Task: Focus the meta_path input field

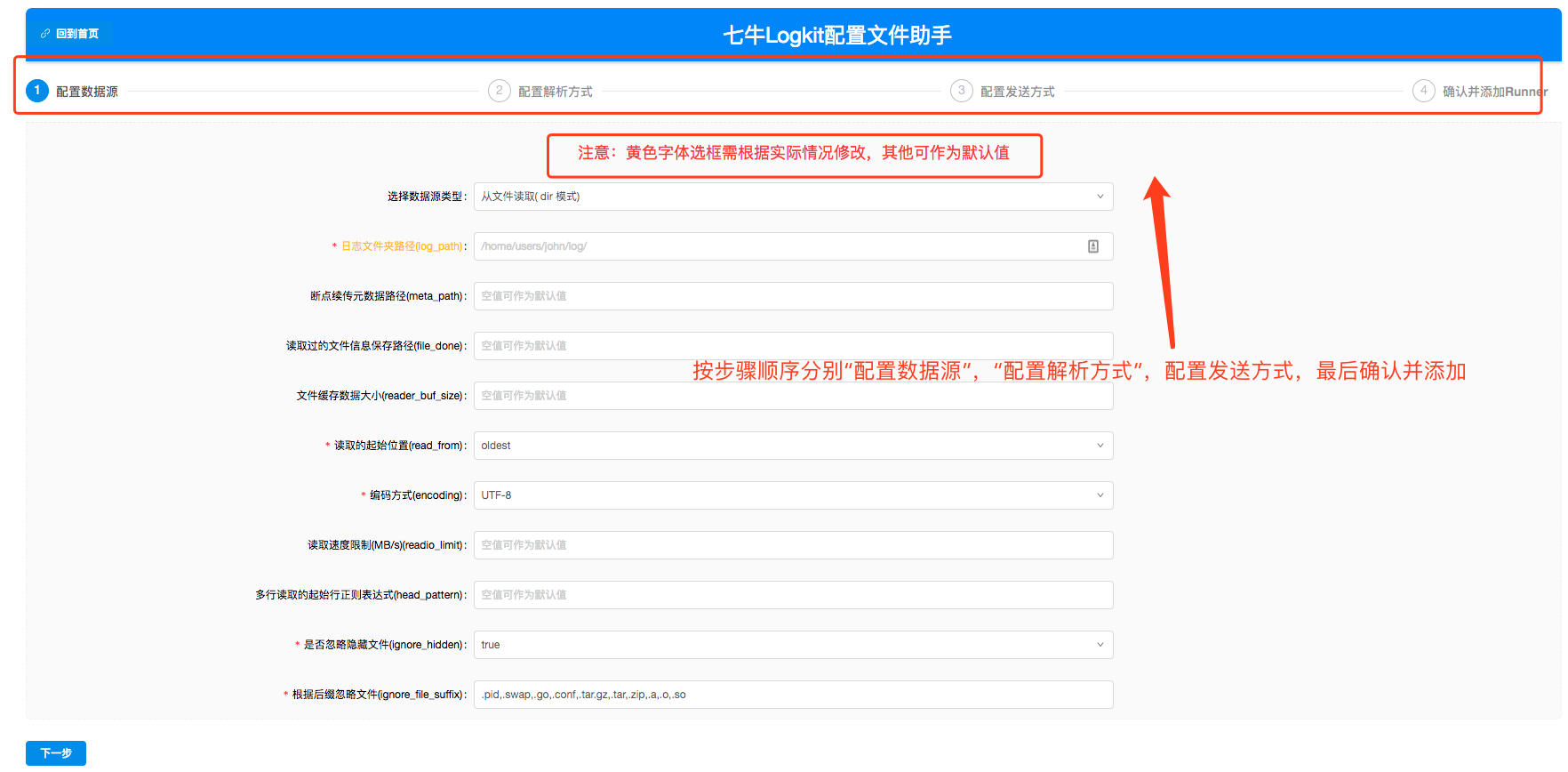Action: pos(793,296)
